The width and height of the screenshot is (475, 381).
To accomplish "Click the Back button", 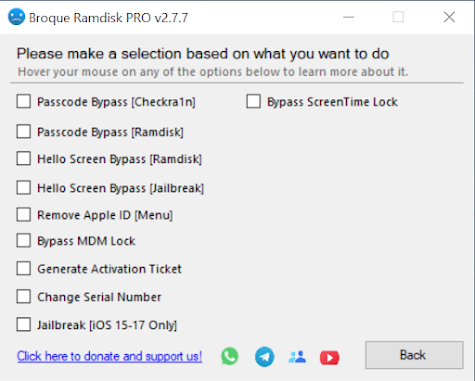I will (414, 355).
